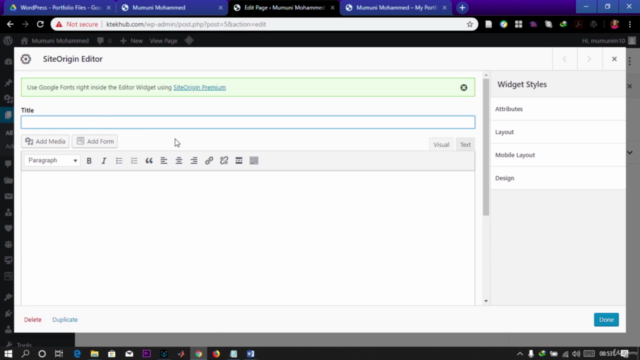Open the Chrome menu three dots

630,24
